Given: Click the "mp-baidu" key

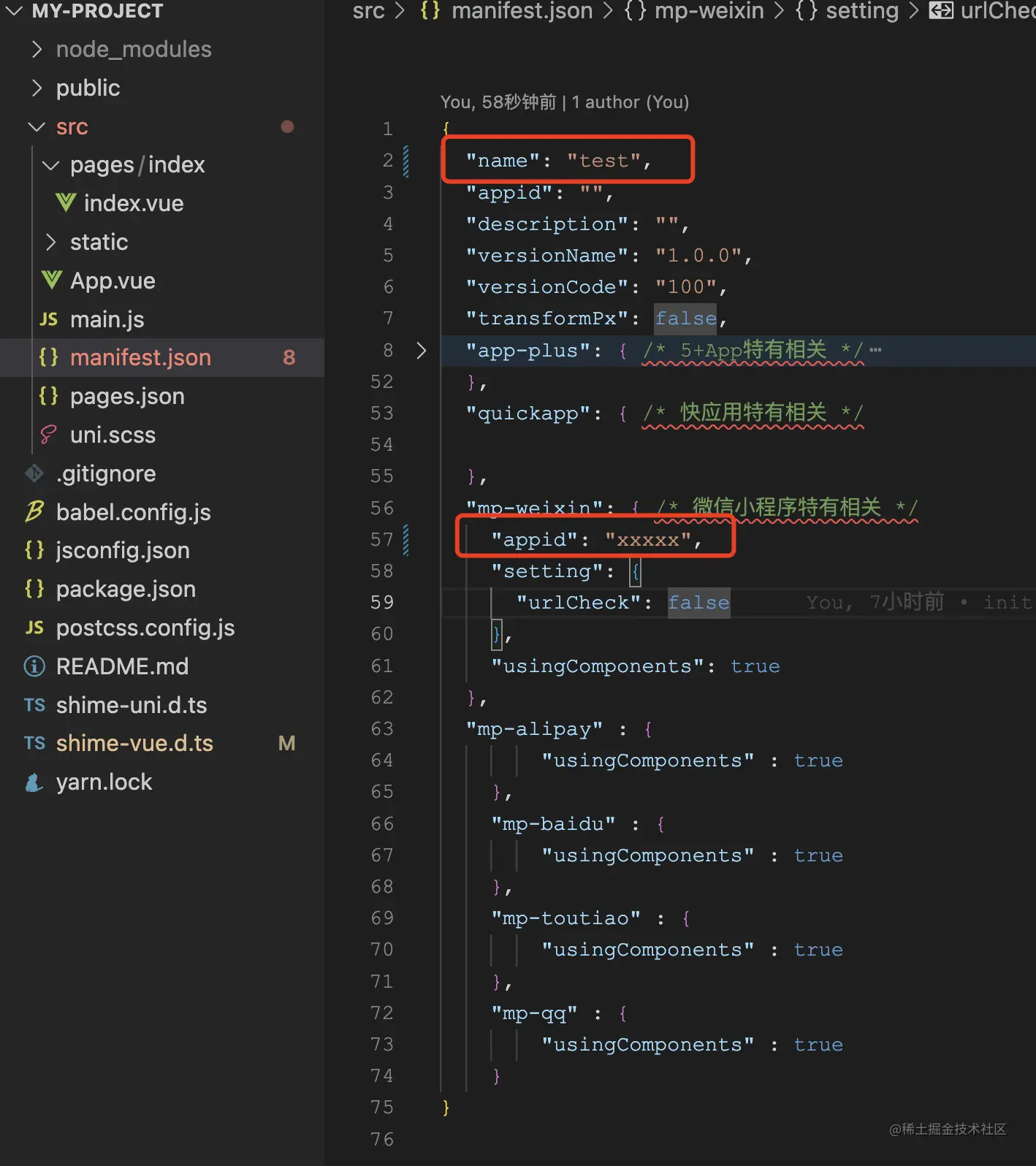Looking at the screenshot, I should (x=553, y=824).
